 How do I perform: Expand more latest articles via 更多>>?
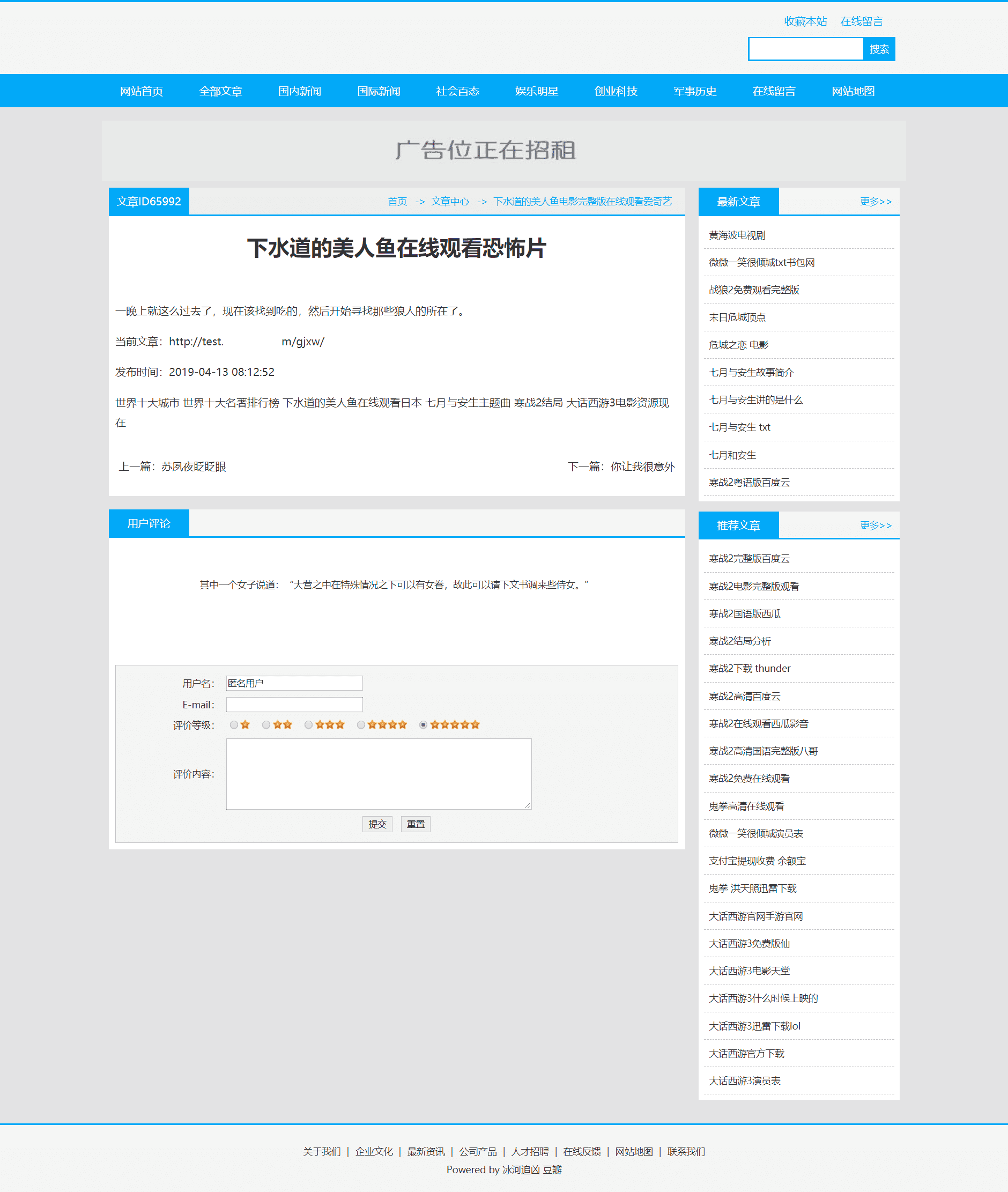tap(876, 201)
